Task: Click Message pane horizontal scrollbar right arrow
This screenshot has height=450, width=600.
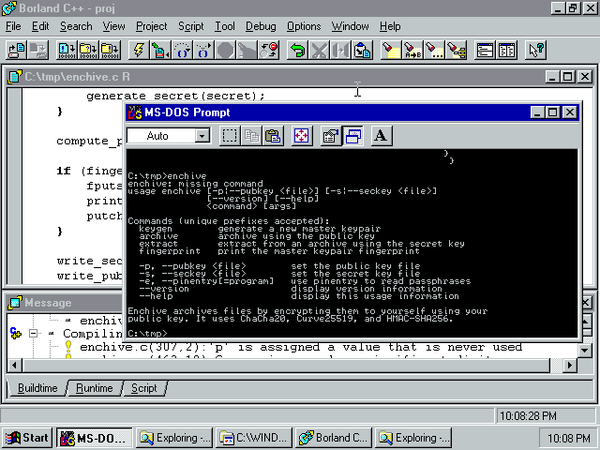Action: coord(569,365)
